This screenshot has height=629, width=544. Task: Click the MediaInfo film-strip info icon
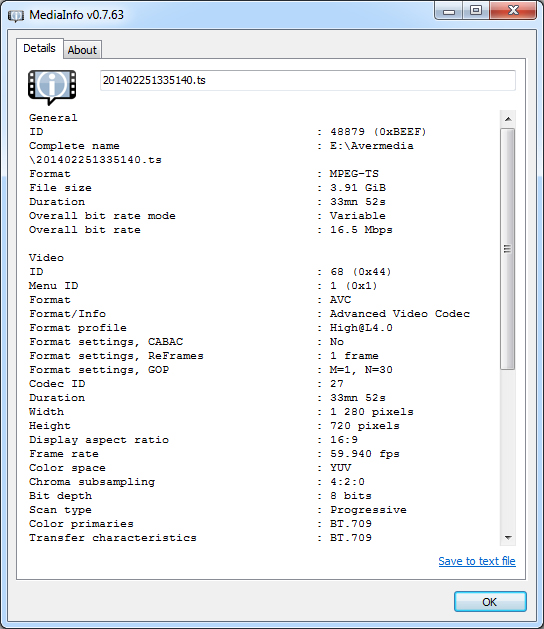pos(52,87)
